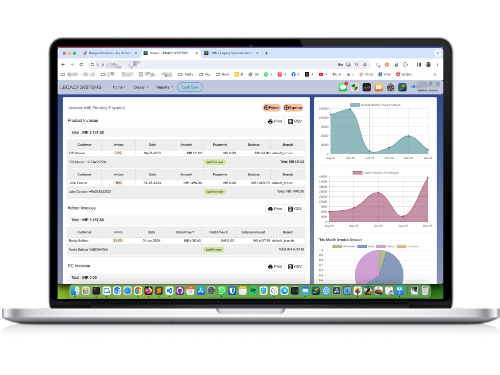Image resolution: width=500 pixels, height=375 pixels.
Task: Open GitHub Desktop from the dock
Action: pos(180,291)
